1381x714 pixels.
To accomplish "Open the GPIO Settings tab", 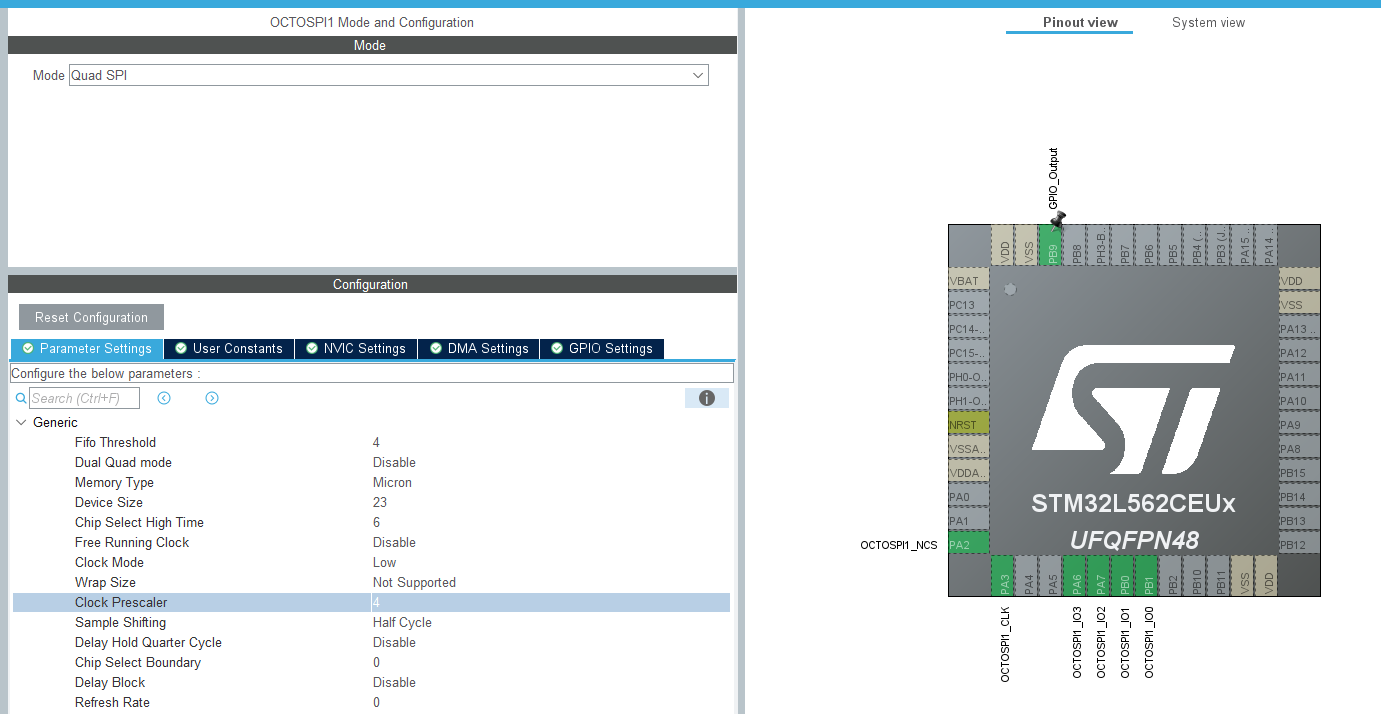I will (602, 348).
